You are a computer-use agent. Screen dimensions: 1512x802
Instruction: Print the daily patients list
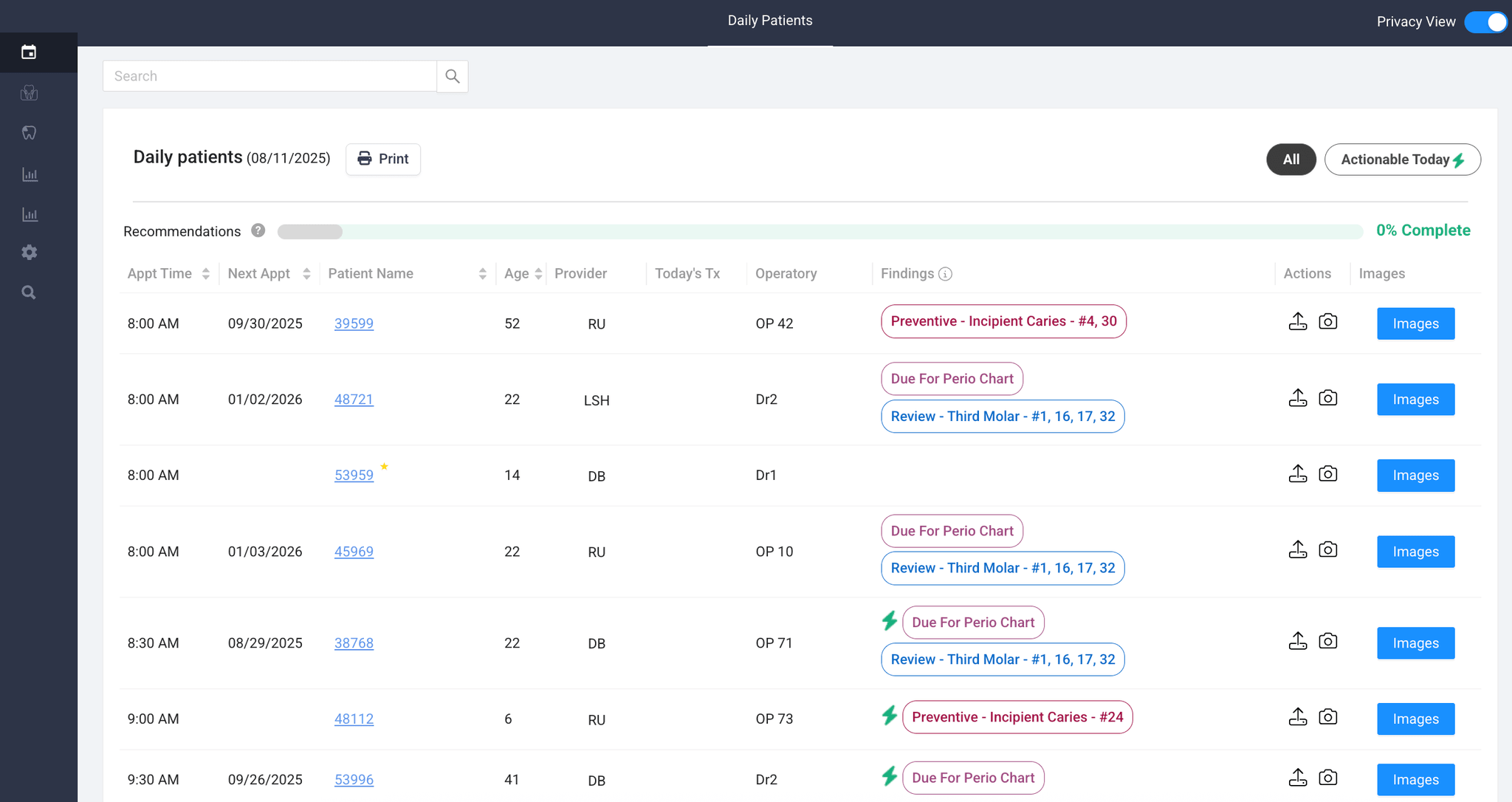click(382, 159)
